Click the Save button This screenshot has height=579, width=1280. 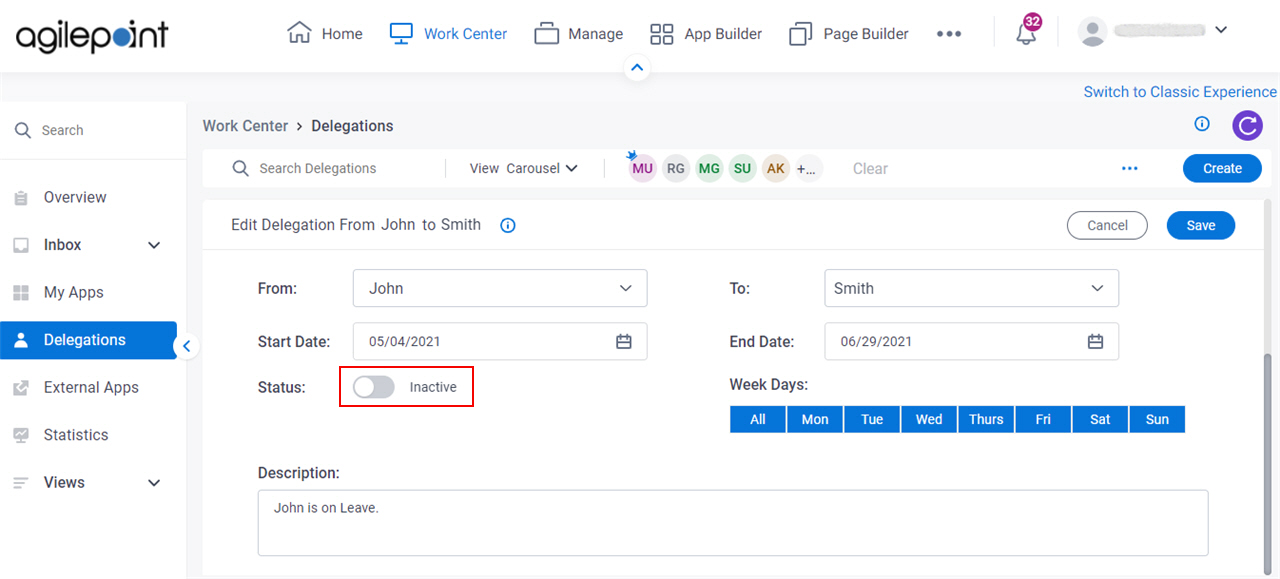coord(1201,225)
